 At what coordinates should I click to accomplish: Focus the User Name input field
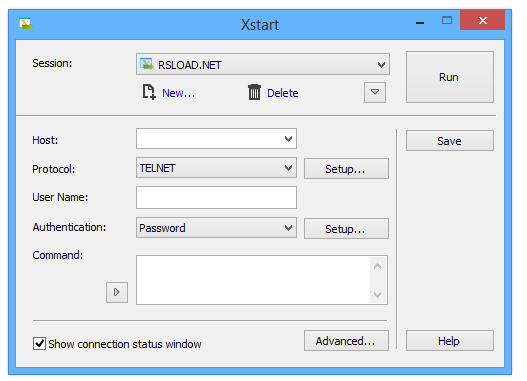[216, 198]
